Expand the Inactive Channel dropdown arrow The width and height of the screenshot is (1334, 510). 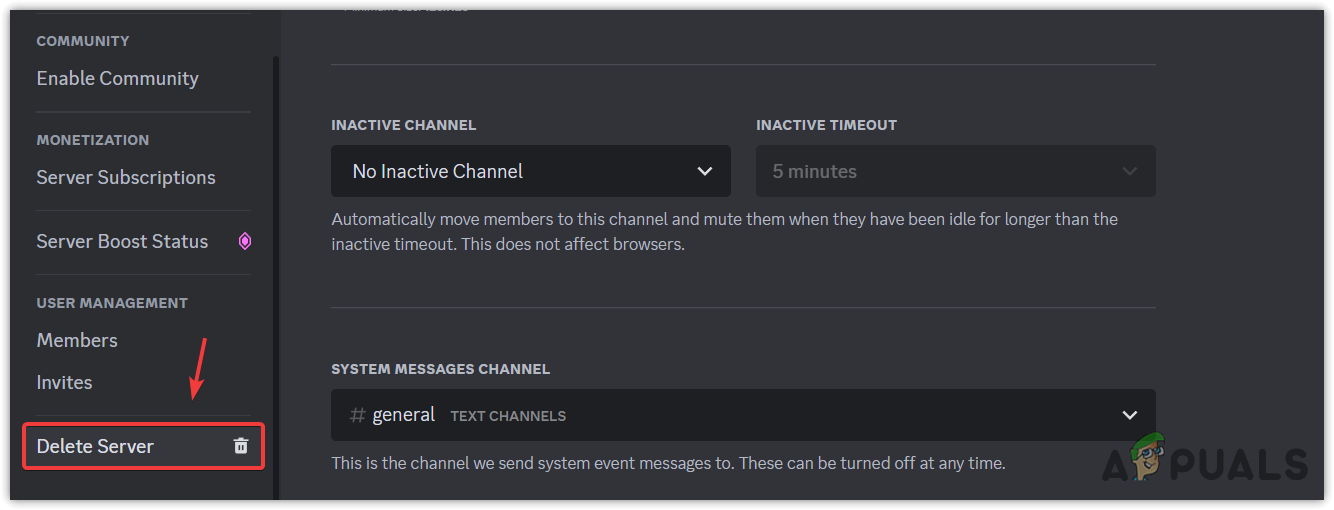tap(705, 171)
